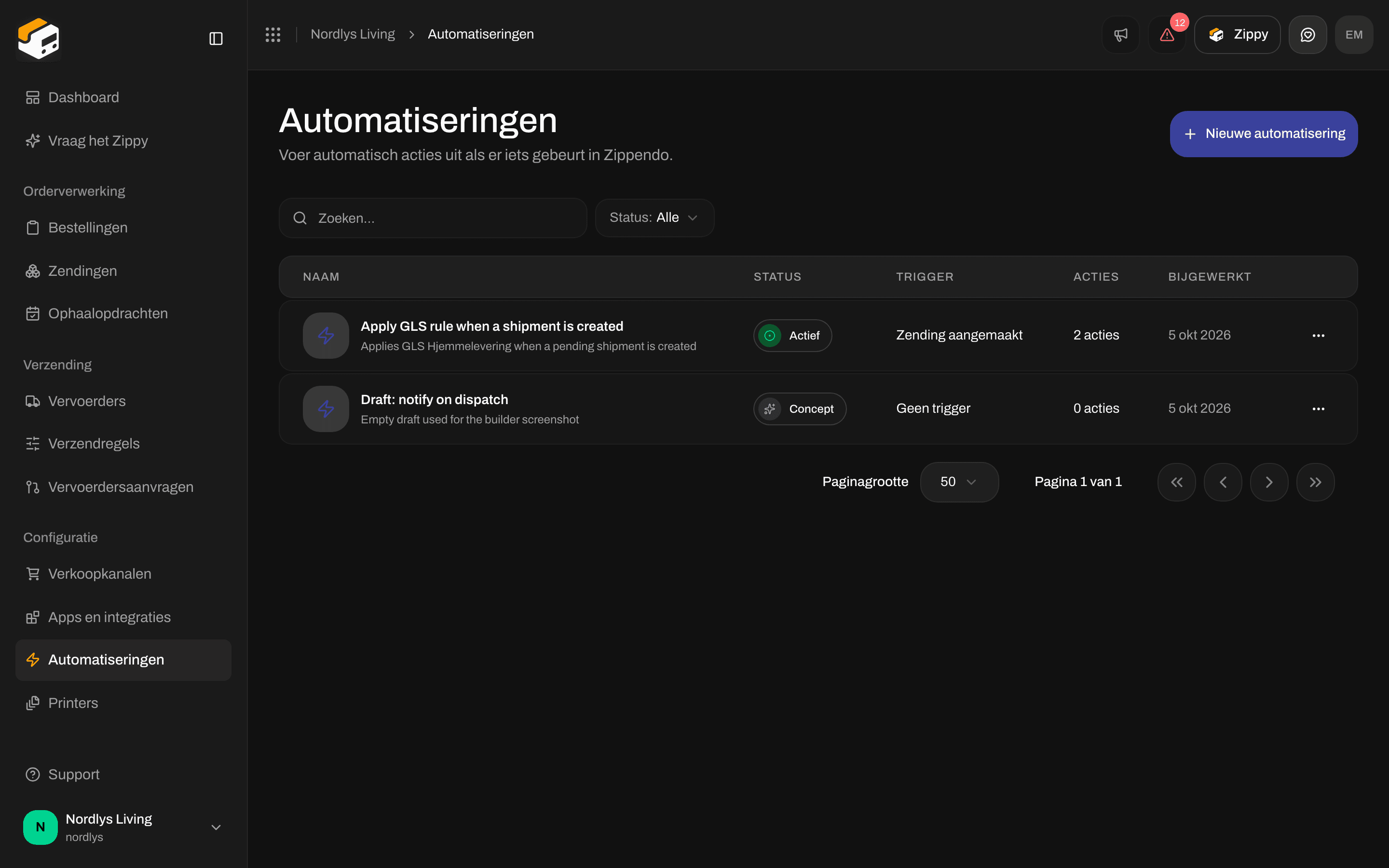Viewport: 1389px width, 868px height.
Task: Click Geen trigger cell
Action: pyautogui.click(x=933, y=409)
